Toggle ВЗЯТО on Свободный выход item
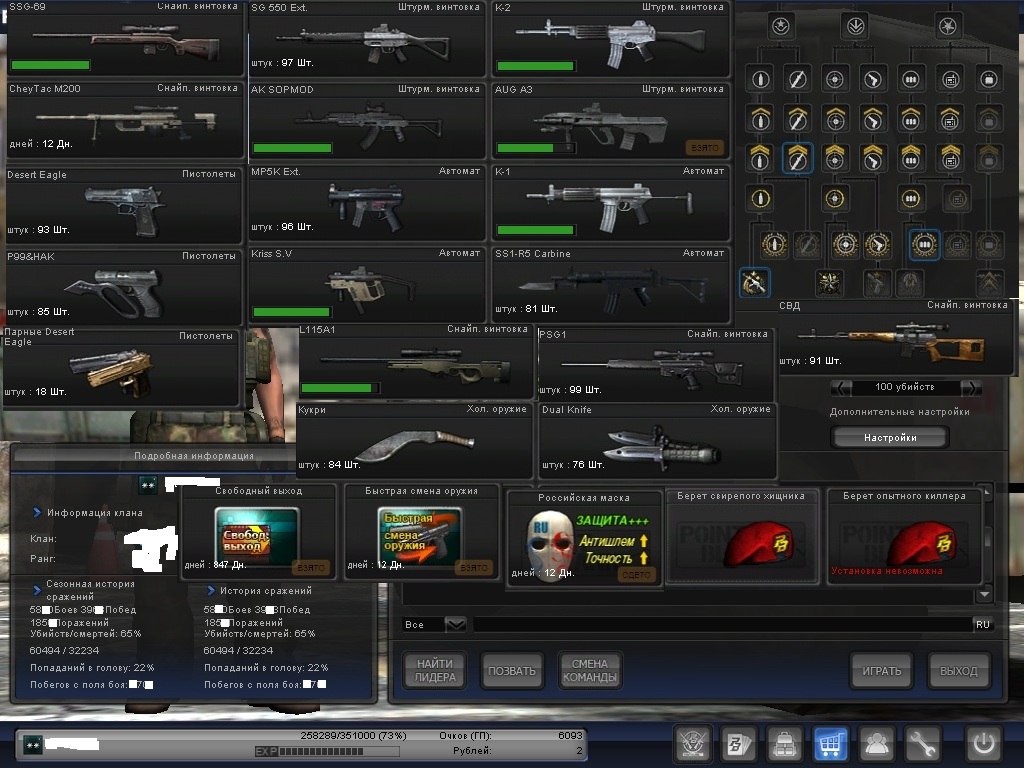Viewport: 1024px width, 768px height. click(311, 568)
